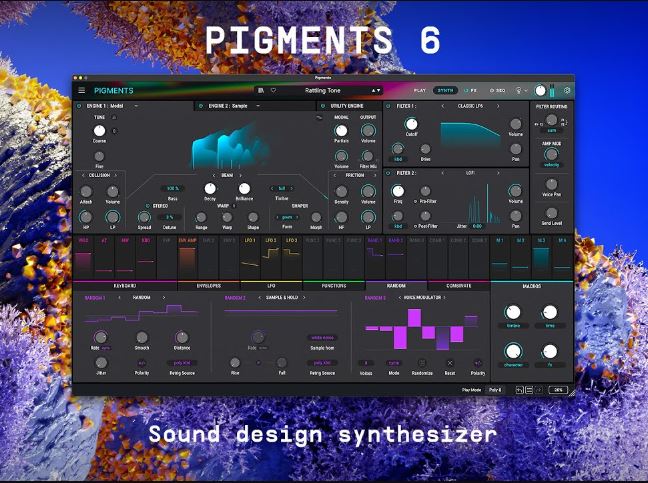Click previous Filter 1 type arrow

click(x=443, y=106)
